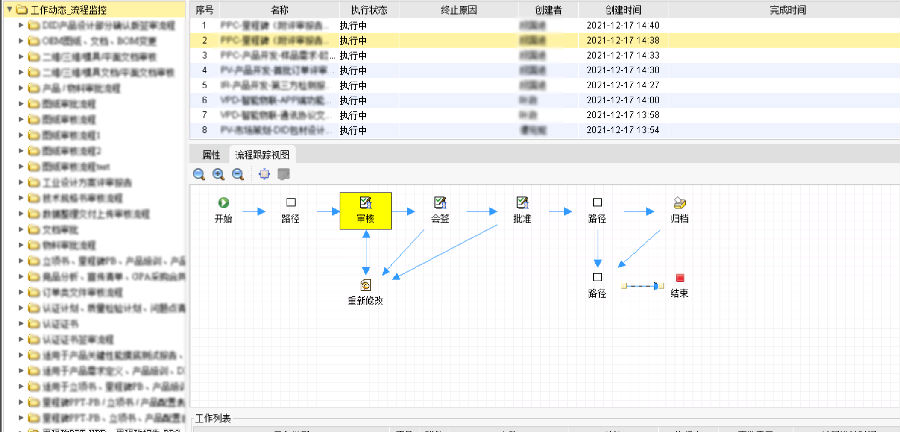This screenshot has width=900, height=432.
Task: Click the 归档 archive node icon
Action: point(679,202)
